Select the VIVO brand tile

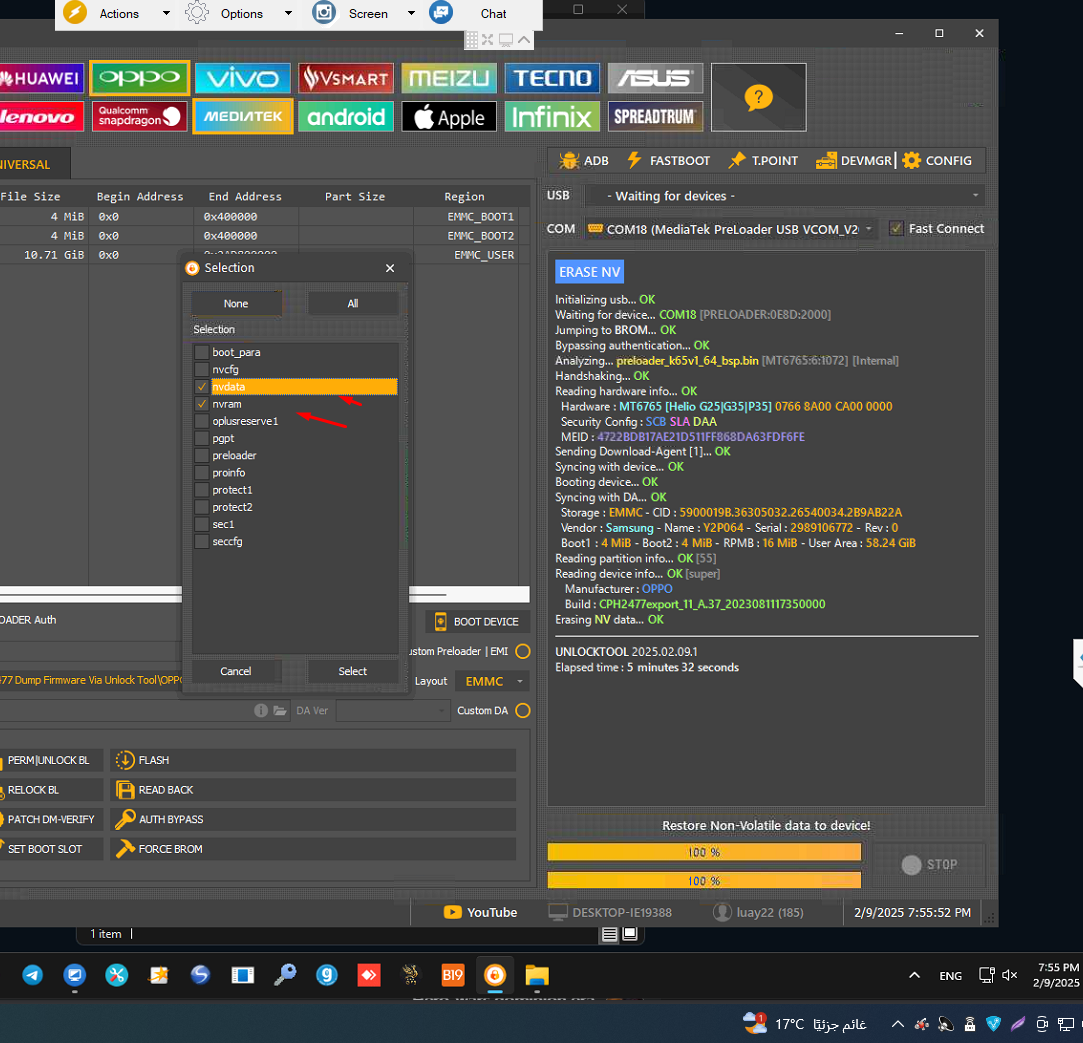point(242,78)
